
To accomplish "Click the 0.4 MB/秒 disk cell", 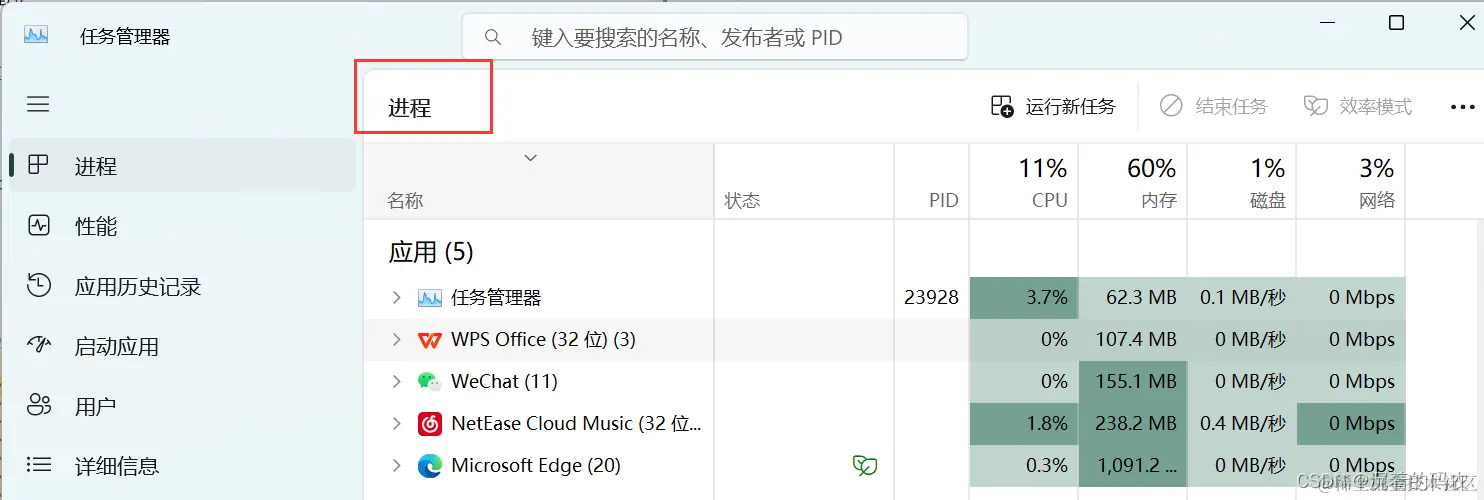I will 1242,424.
